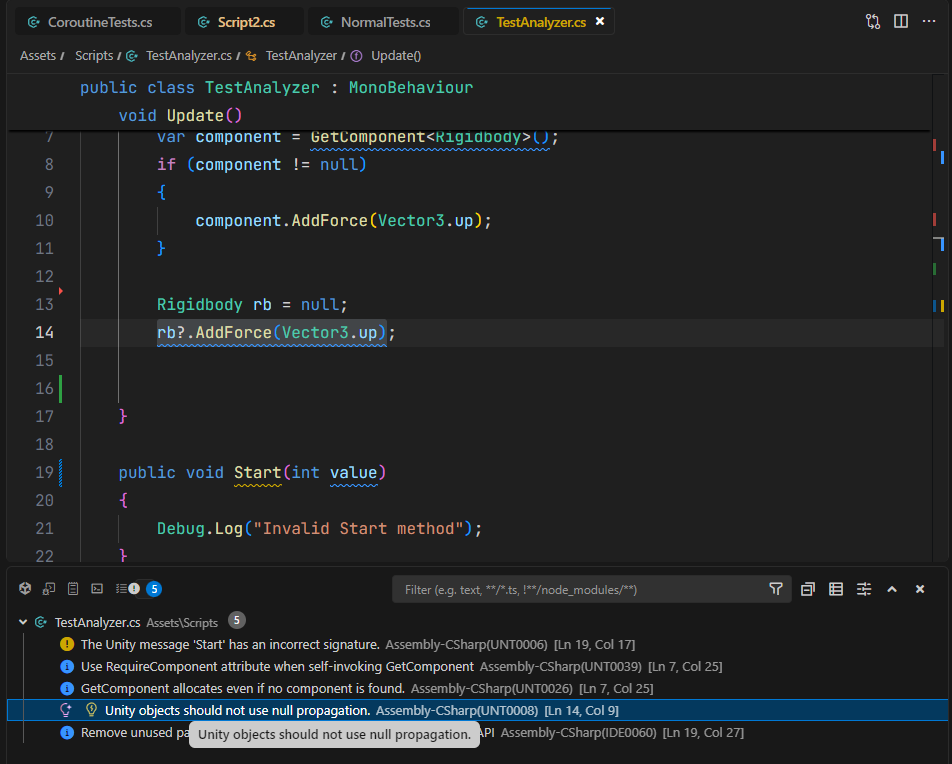The width and height of the screenshot is (952, 764).
Task: Select the CoroutineTests.cs tab
Action: (95, 19)
